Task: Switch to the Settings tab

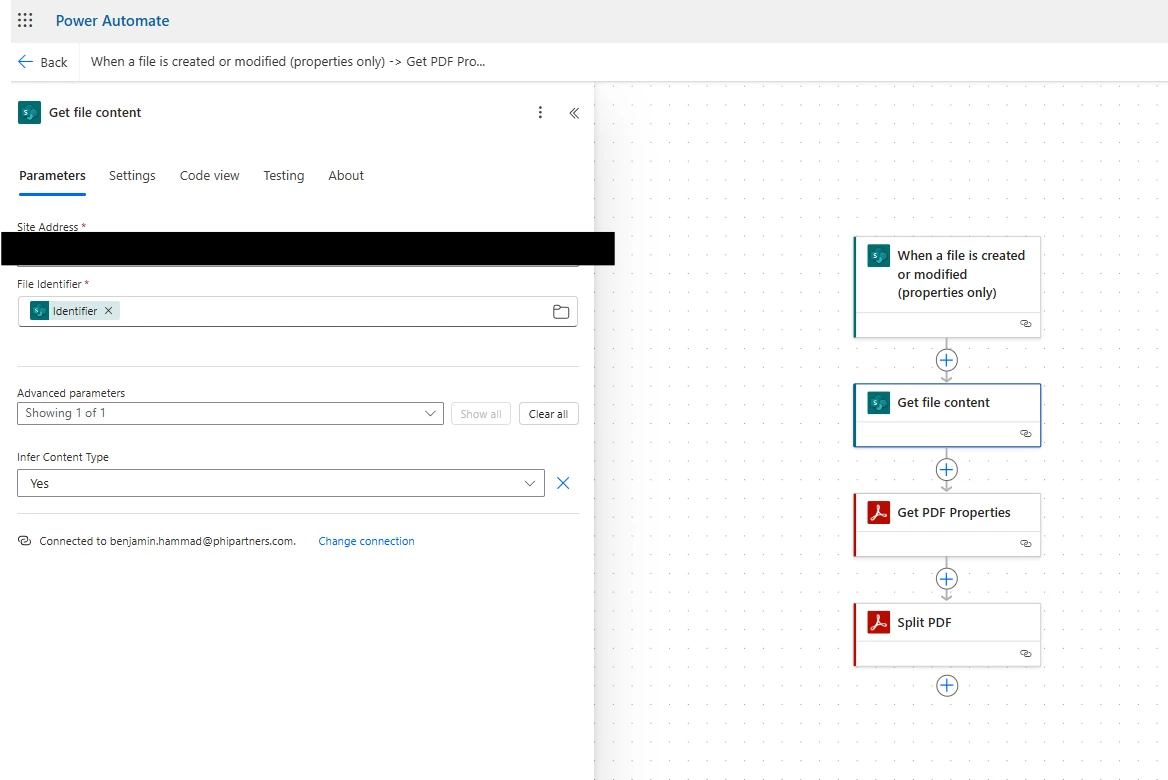Action: (132, 176)
